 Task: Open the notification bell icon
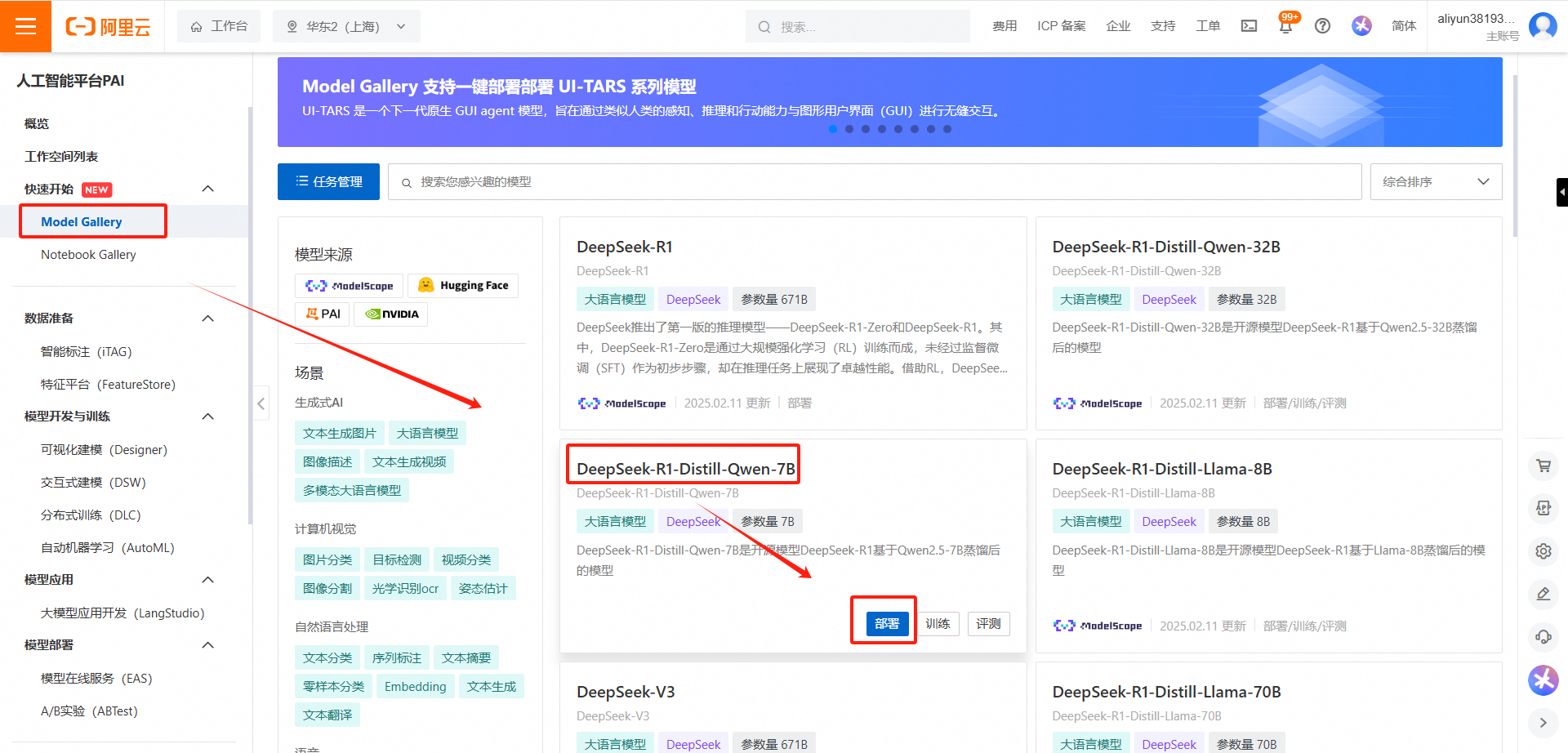tap(1285, 26)
